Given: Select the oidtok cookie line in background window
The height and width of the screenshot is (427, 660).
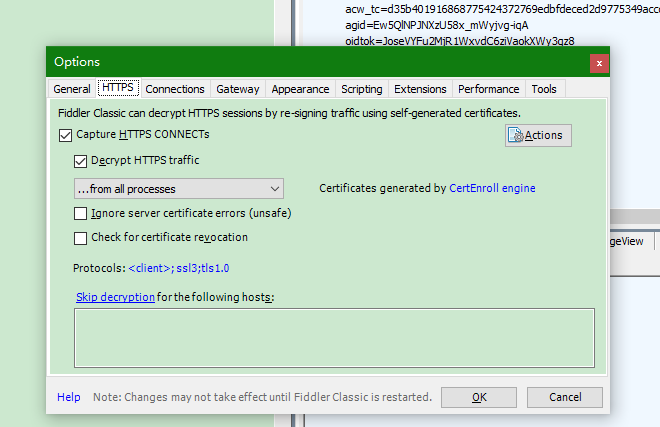Looking at the screenshot, I should [460, 41].
